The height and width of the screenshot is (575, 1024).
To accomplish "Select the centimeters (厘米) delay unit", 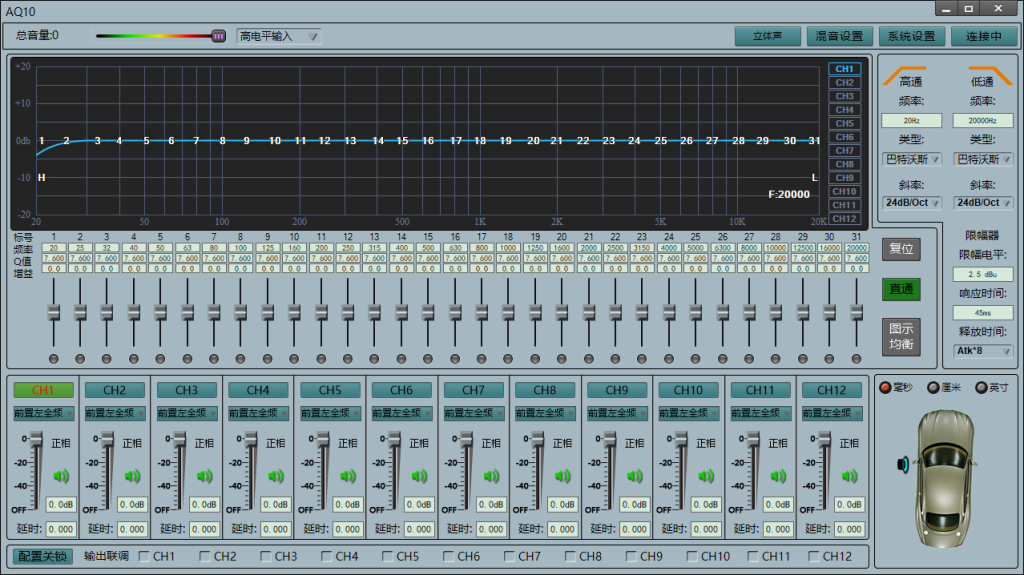I will click(x=933, y=387).
